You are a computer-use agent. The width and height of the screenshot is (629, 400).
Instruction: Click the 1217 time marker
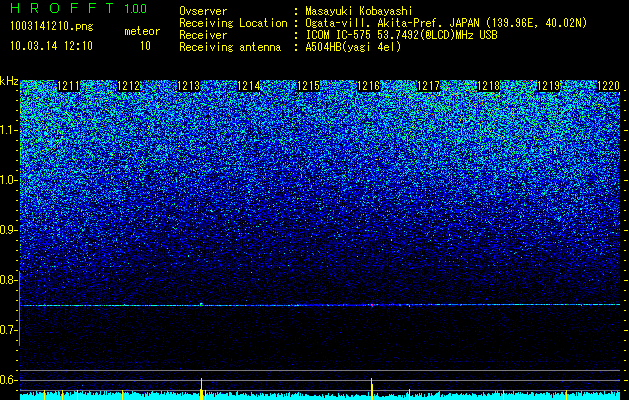pos(428,86)
